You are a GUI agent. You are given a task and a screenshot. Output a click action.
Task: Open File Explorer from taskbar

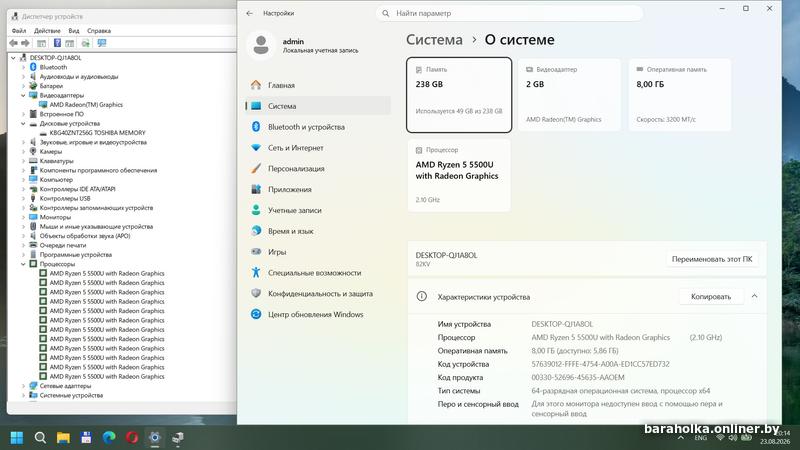point(63,438)
